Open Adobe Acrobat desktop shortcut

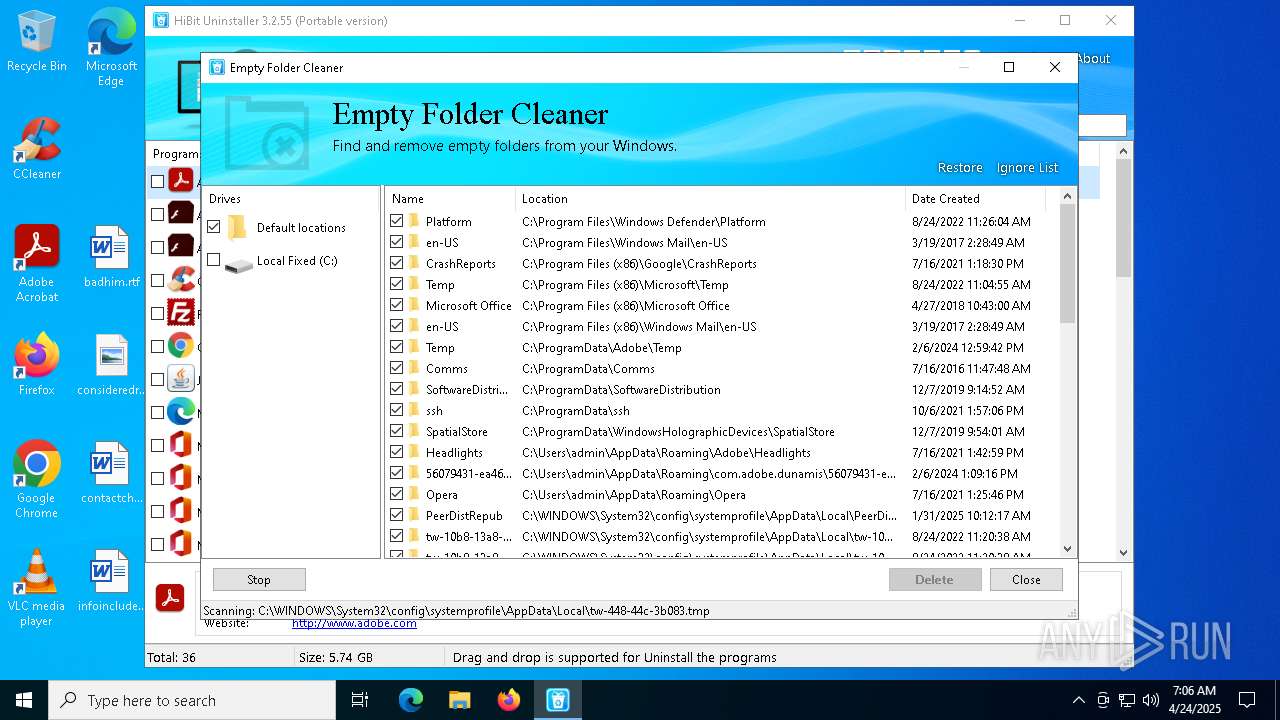point(37,263)
